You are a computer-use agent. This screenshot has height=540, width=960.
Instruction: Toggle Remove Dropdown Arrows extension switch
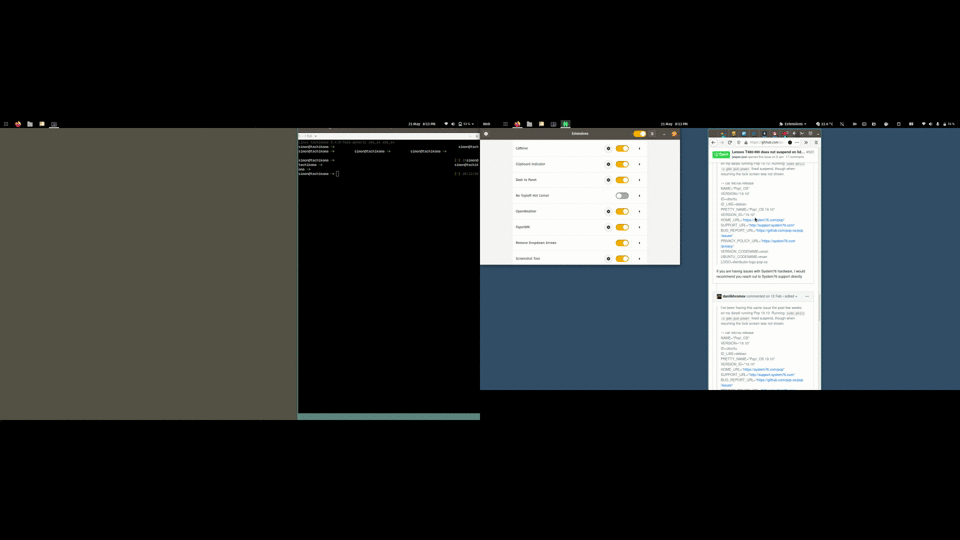point(622,243)
